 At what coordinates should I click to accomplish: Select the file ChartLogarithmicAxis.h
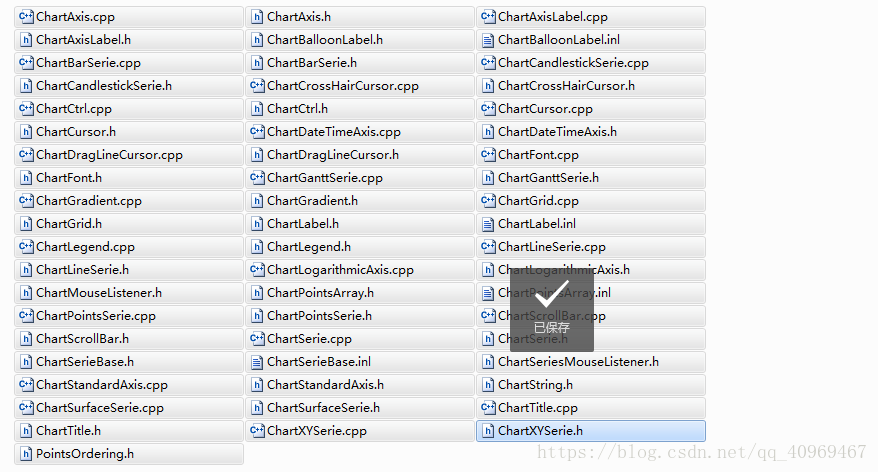point(591,270)
